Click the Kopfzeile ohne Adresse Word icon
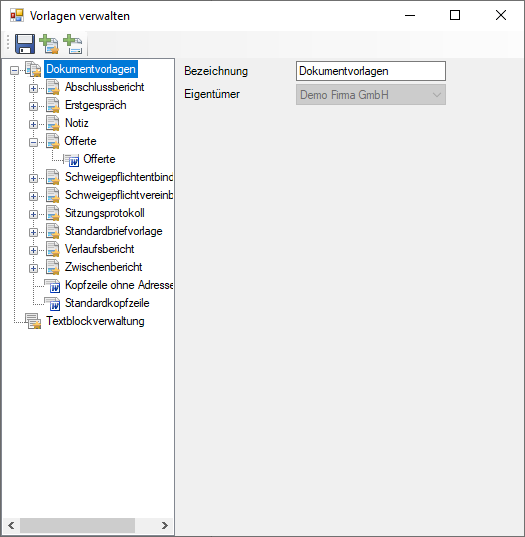This screenshot has width=525, height=537. point(53,285)
